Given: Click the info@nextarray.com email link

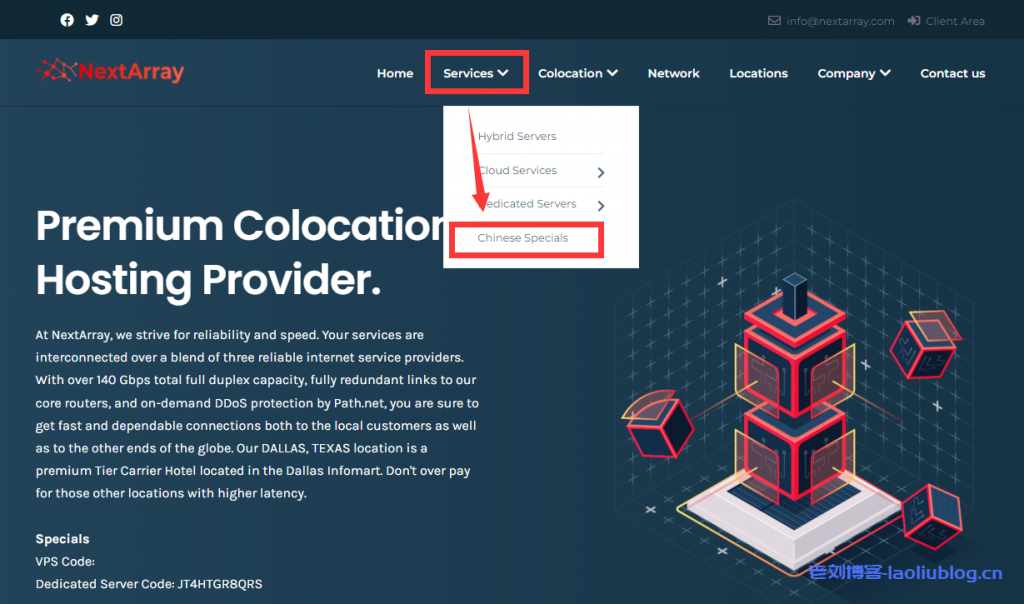Looking at the screenshot, I should click(840, 21).
